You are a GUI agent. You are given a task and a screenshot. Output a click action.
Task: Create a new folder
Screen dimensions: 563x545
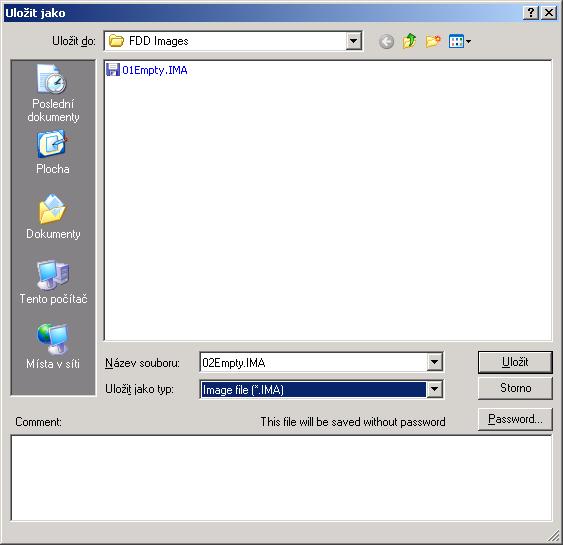(x=433, y=41)
